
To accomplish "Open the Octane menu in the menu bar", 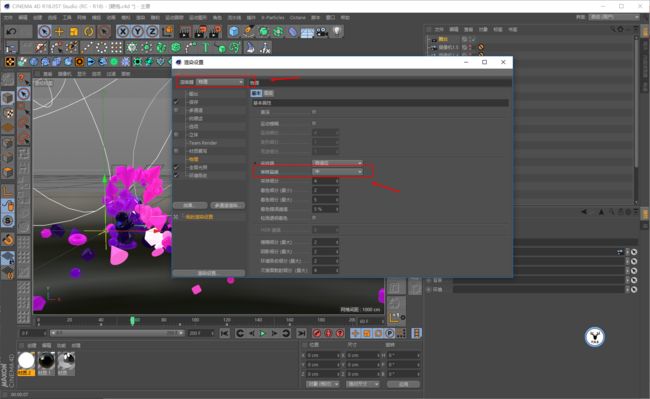I will pos(298,17).
